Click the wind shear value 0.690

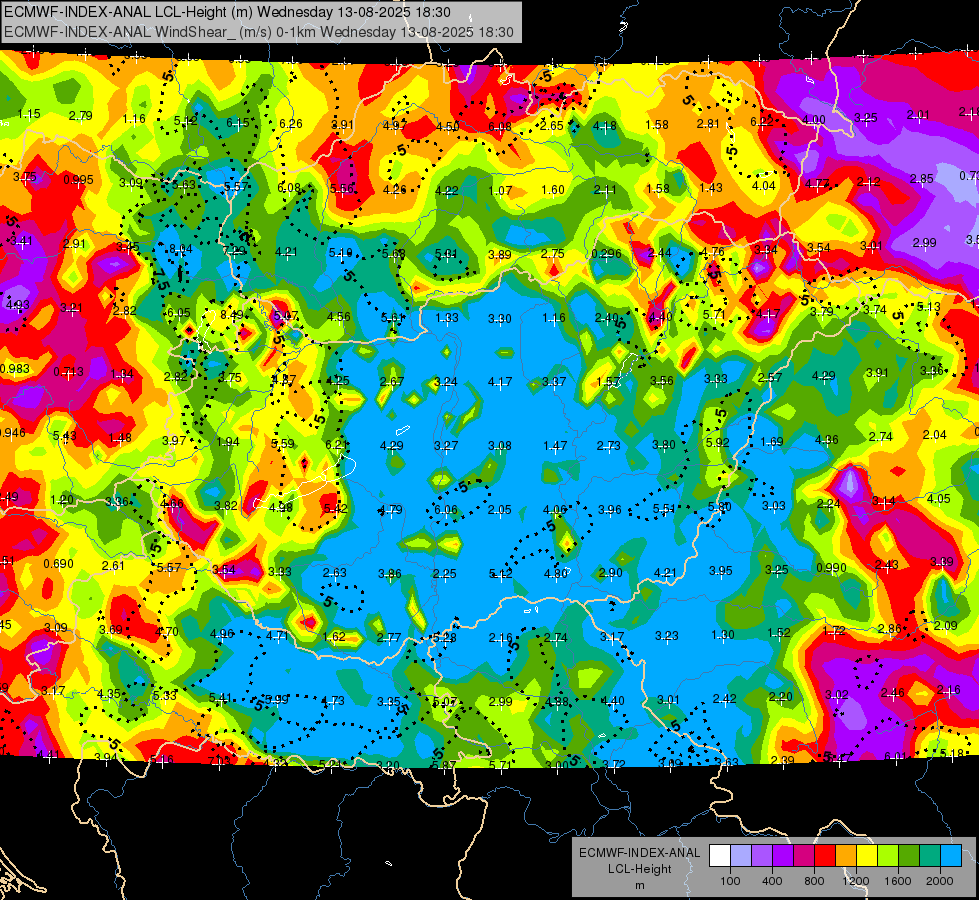coord(59,564)
